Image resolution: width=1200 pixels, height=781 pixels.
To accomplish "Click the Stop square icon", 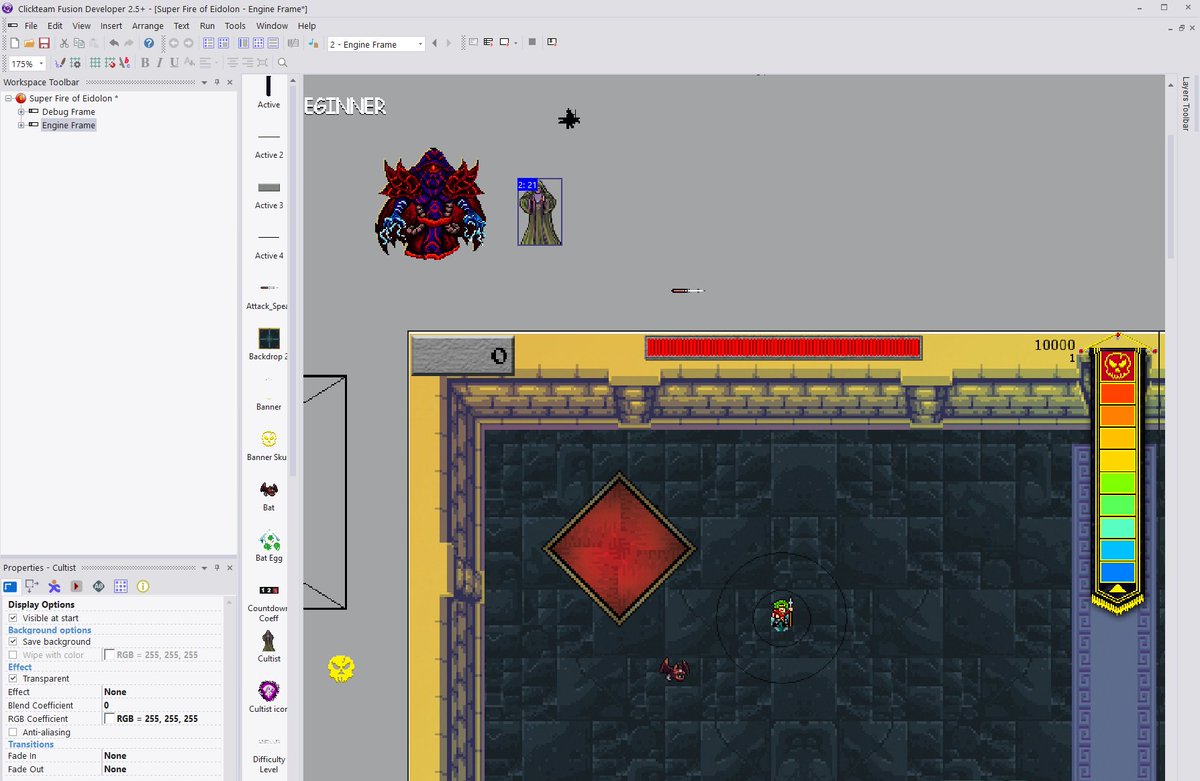I will coord(532,43).
